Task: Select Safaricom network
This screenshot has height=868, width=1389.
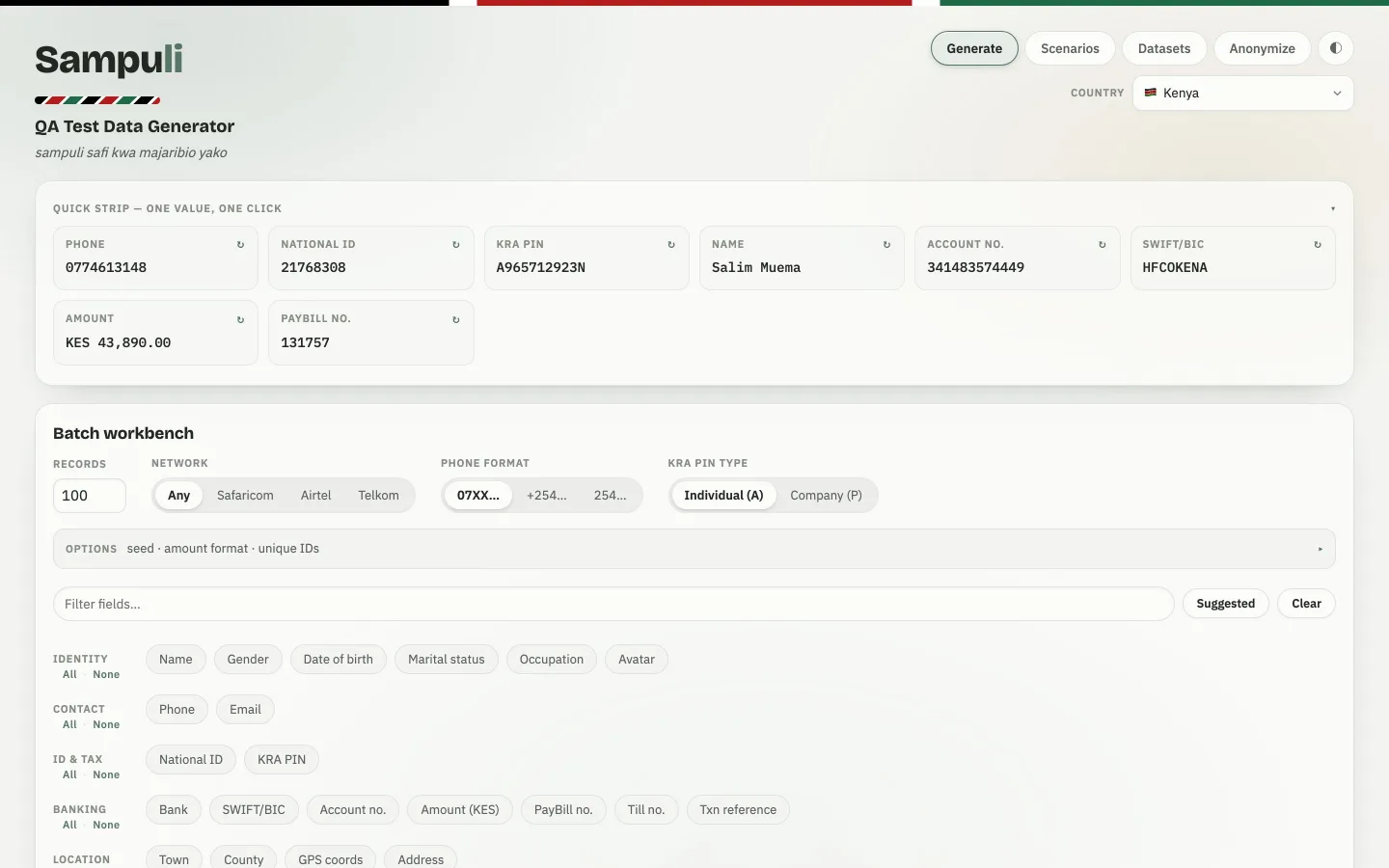Action: (245, 496)
